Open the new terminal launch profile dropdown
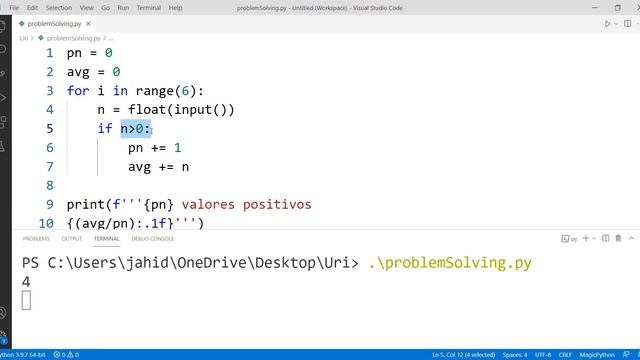 click(594, 238)
